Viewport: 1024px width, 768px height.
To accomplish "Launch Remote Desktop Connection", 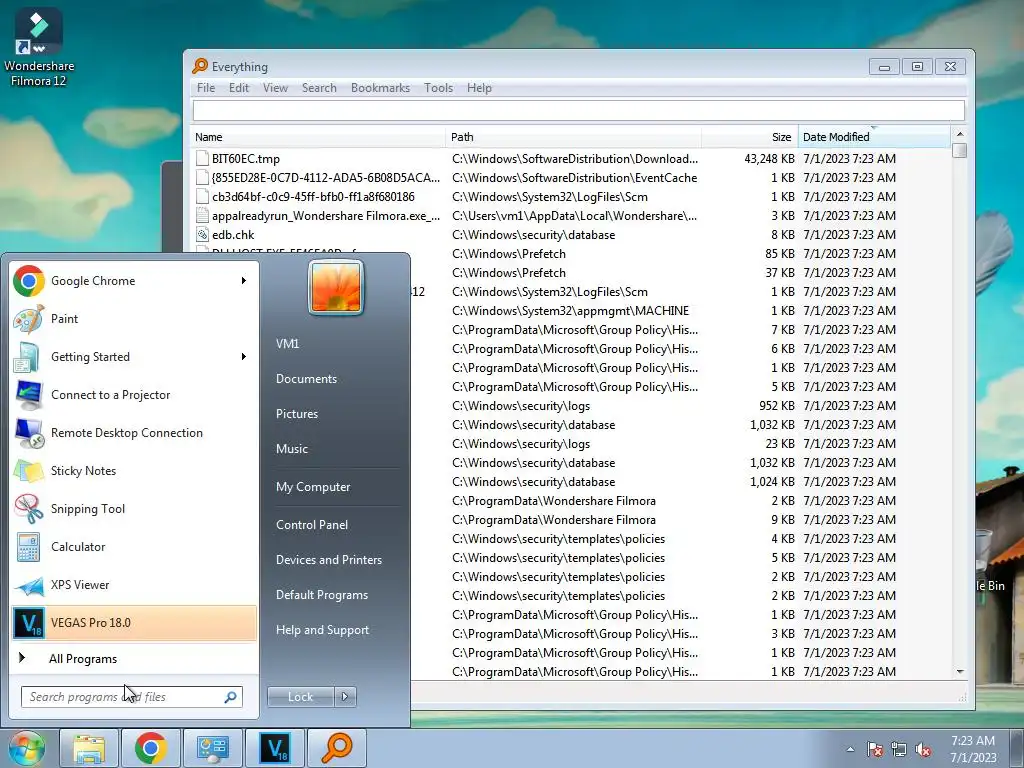I will tap(134, 432).
